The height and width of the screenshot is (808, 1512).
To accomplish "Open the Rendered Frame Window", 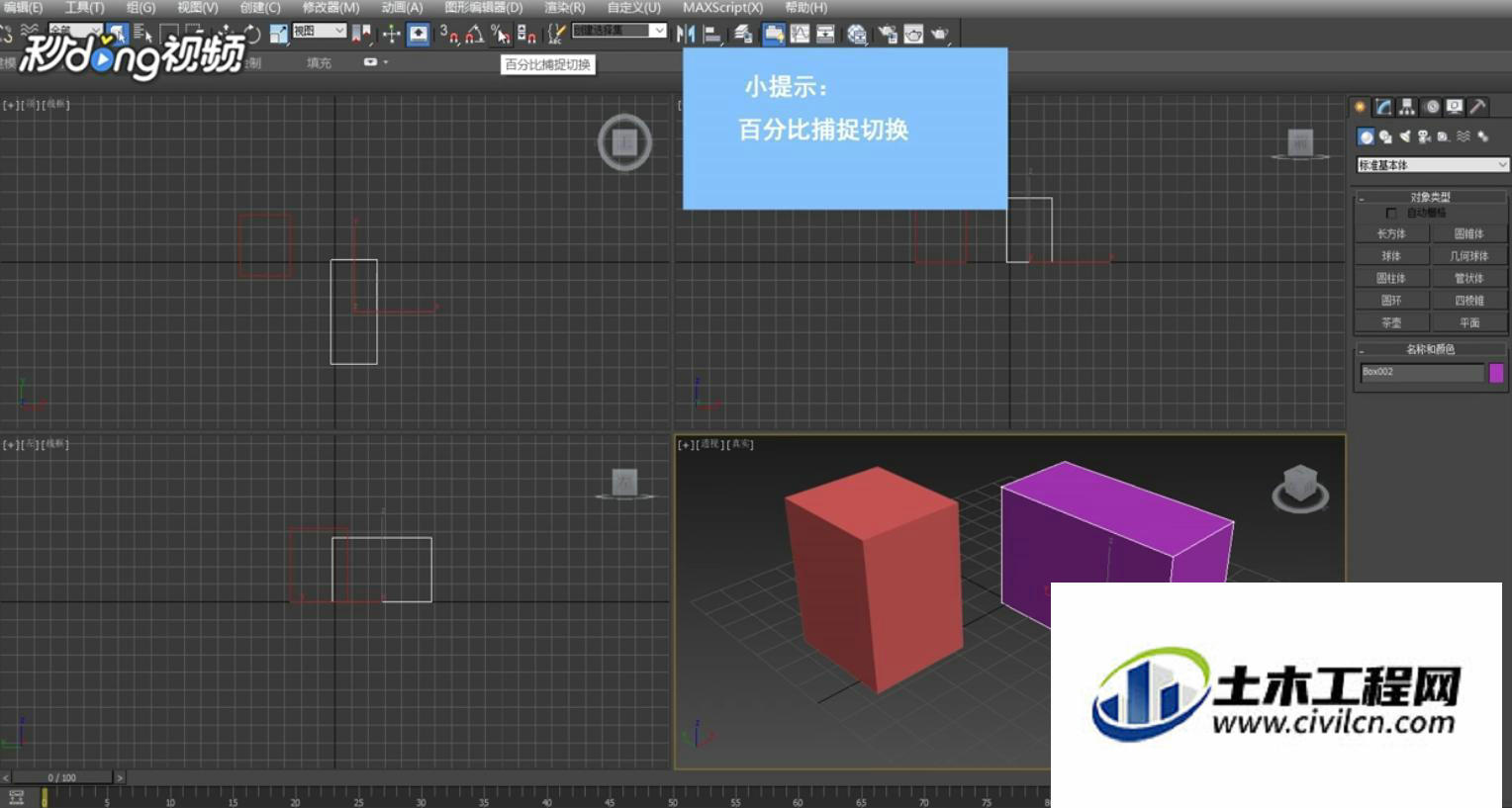I will pyautogui.click(x=913, y=35).
